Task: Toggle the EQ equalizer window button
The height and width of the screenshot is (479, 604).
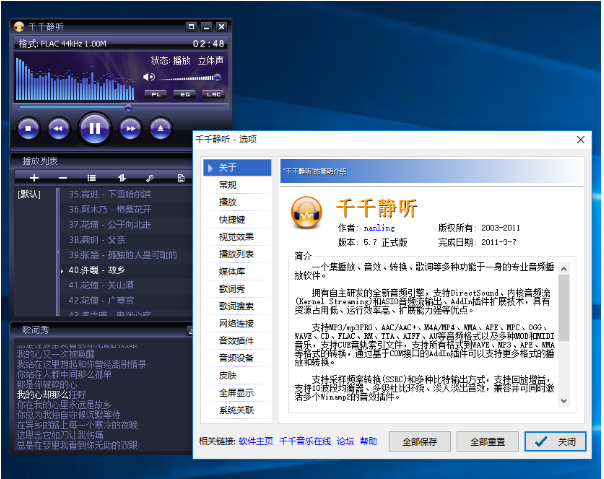Action: pos(185,94)
